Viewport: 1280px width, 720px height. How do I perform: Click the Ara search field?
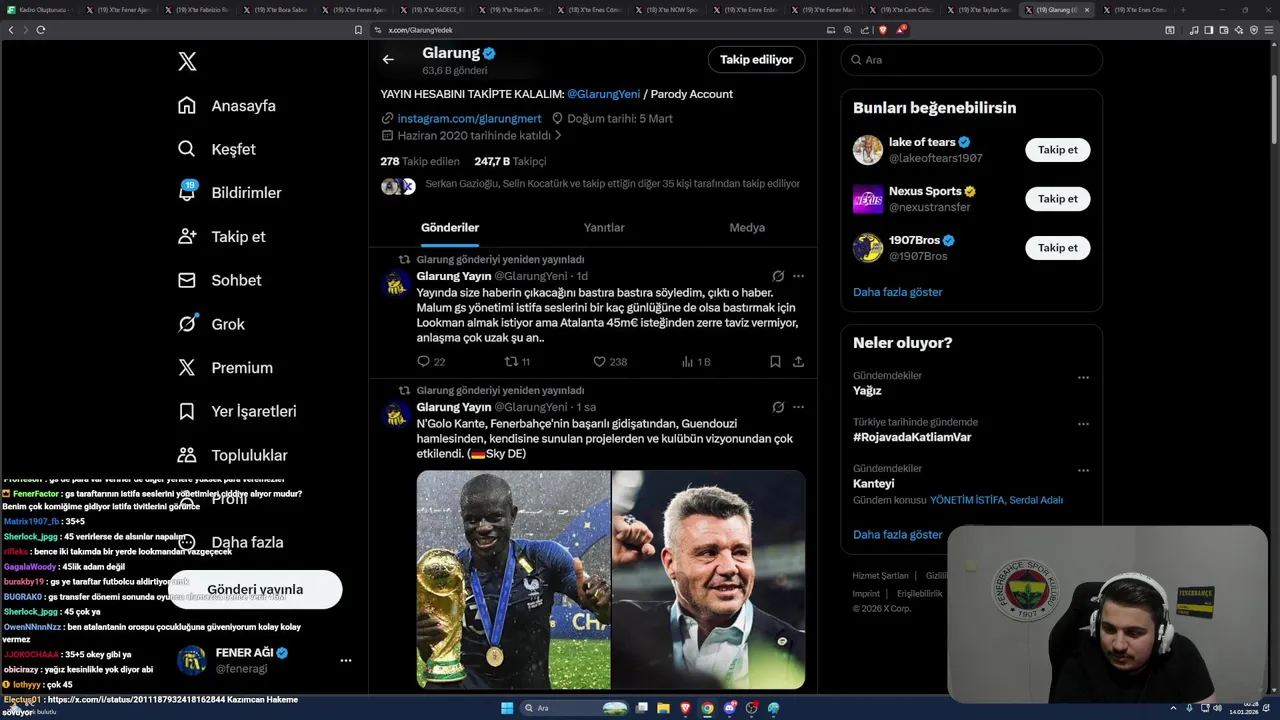(x=971, y=60)
